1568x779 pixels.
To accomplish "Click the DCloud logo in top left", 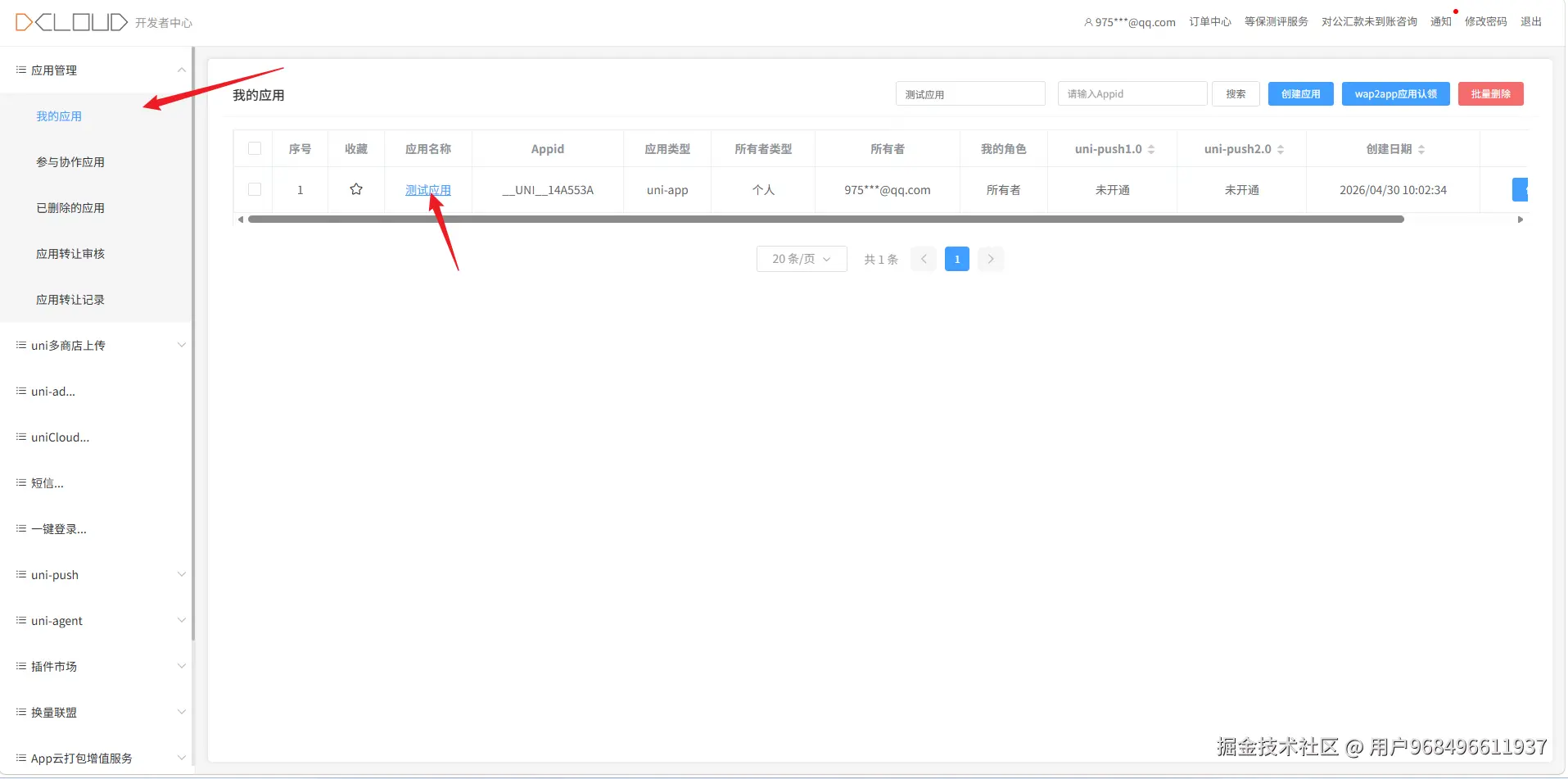I will pyautogui.click(x=70, y=22).
